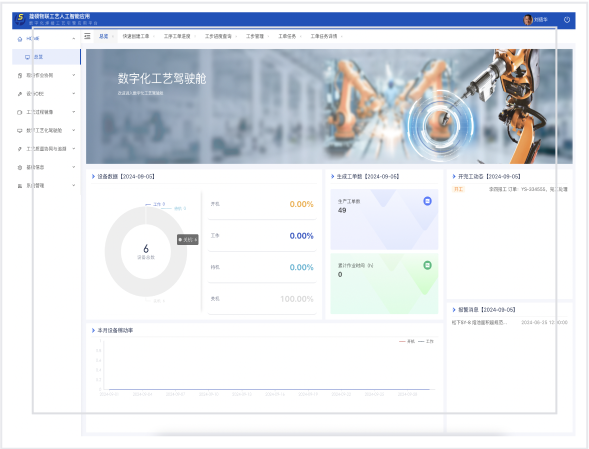
Task: Click the green icon on 累计作业时间 card
Action: 427,265
